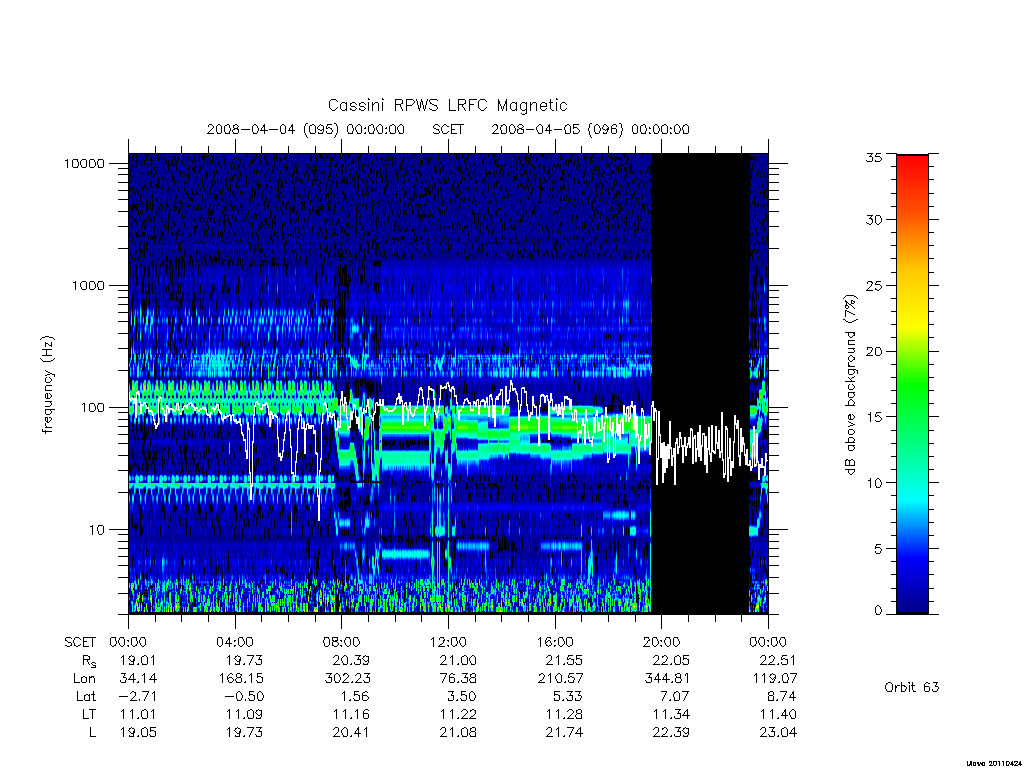
Task: Click the L value '23.04'
Action: pos(778,733)
